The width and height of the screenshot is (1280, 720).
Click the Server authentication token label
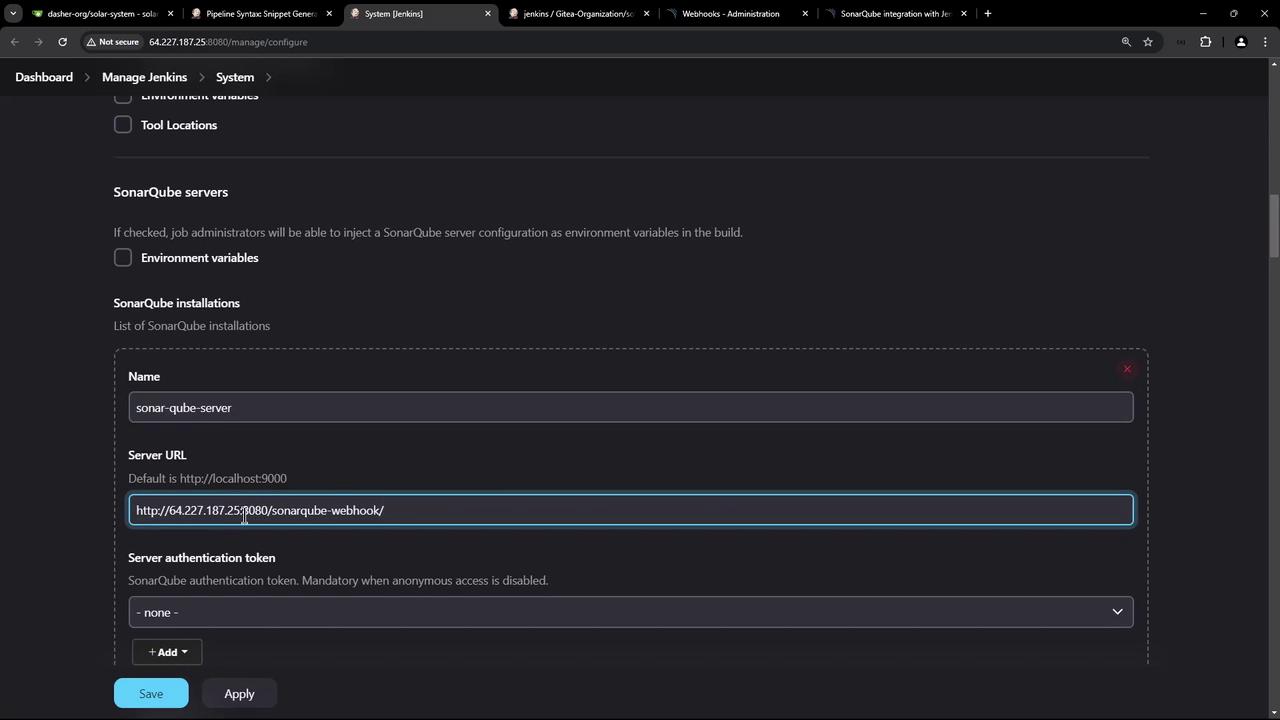202,558
